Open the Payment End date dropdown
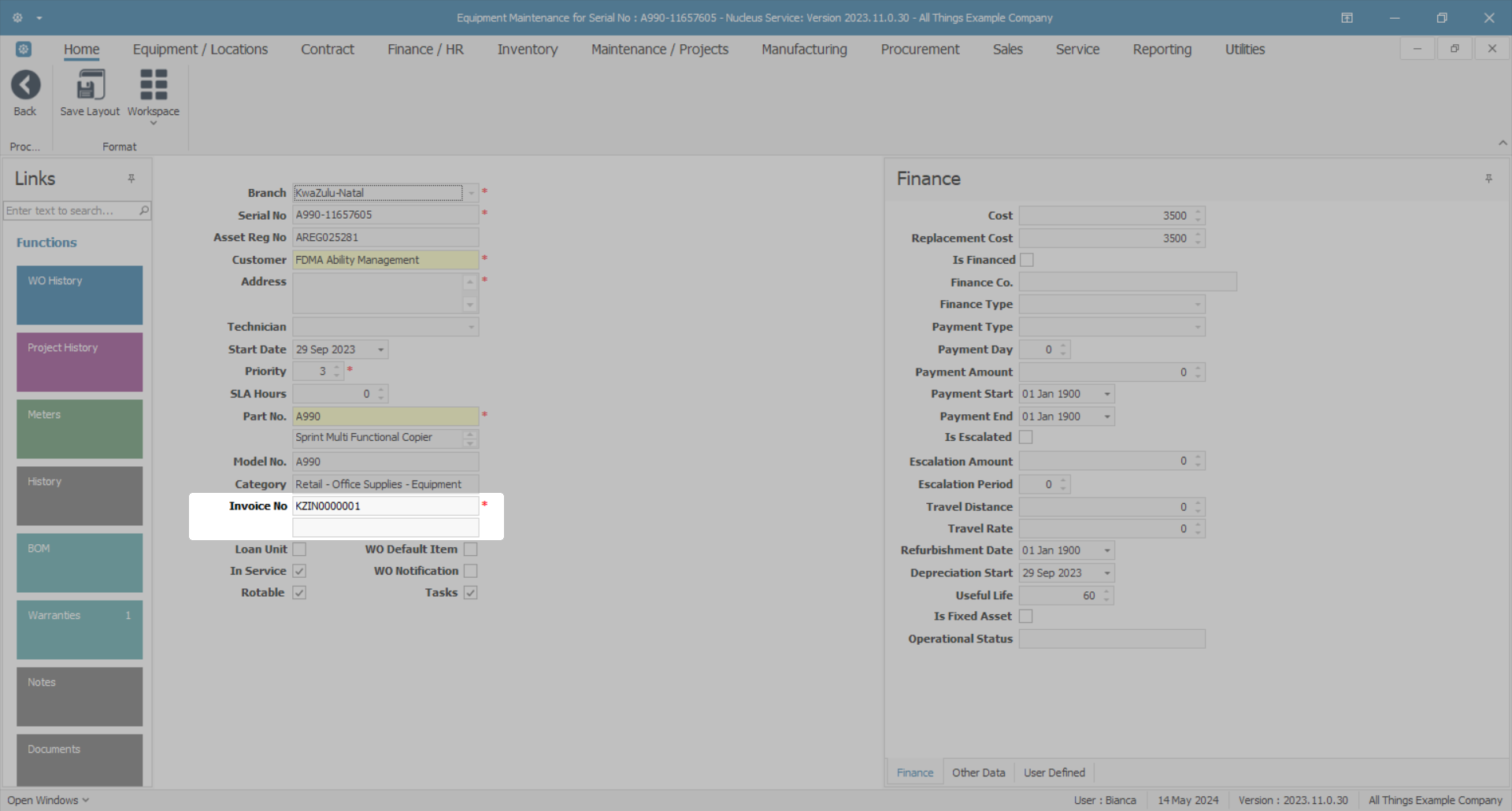Viewport: 1512px width, 811px height. point(1106,417)
